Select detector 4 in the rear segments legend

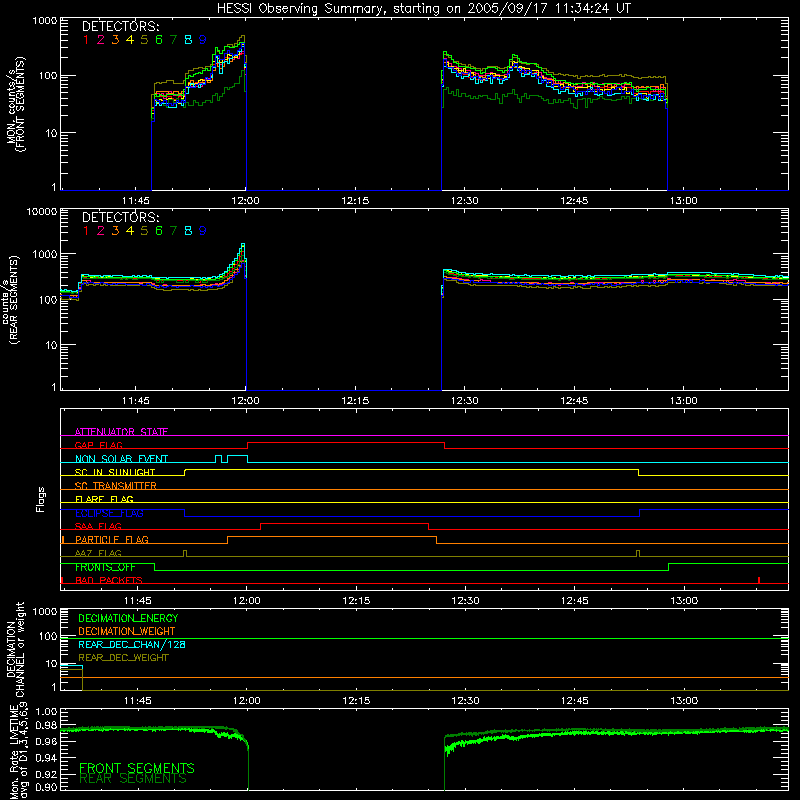tap(130, 231)
